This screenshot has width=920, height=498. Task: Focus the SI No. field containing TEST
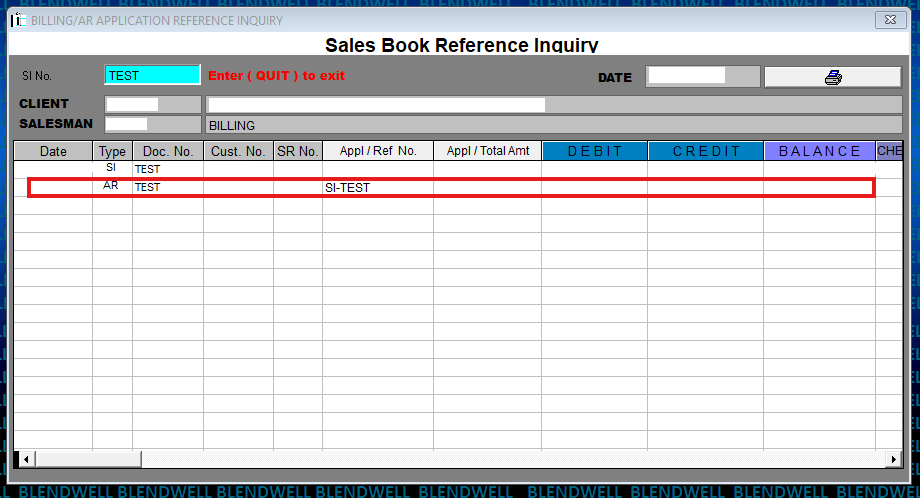[153, 75]
